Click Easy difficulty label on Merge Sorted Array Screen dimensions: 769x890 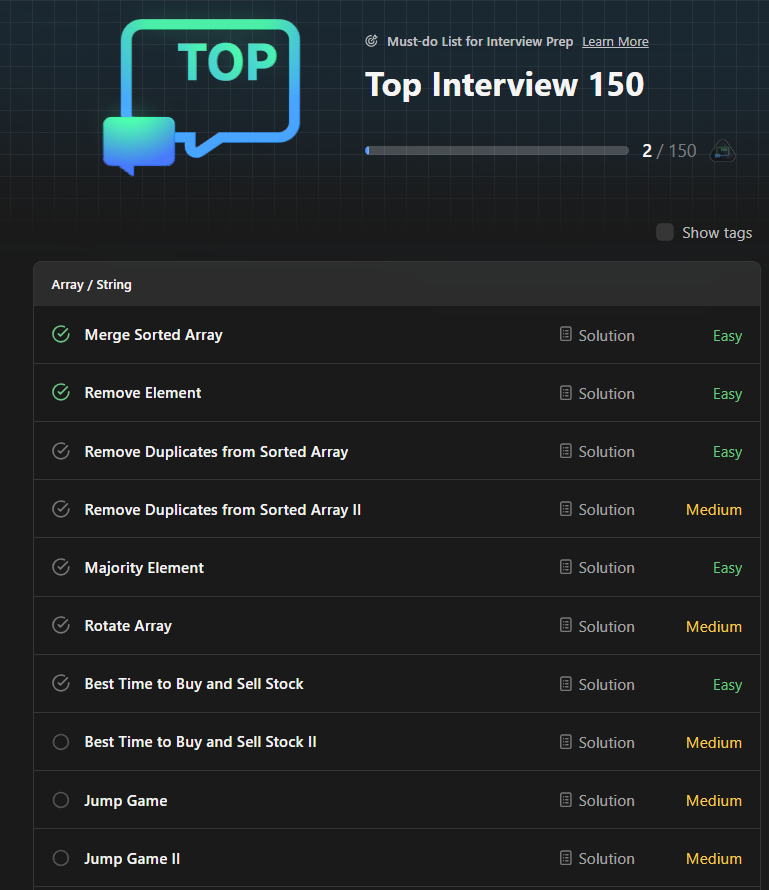click(727, 335)
